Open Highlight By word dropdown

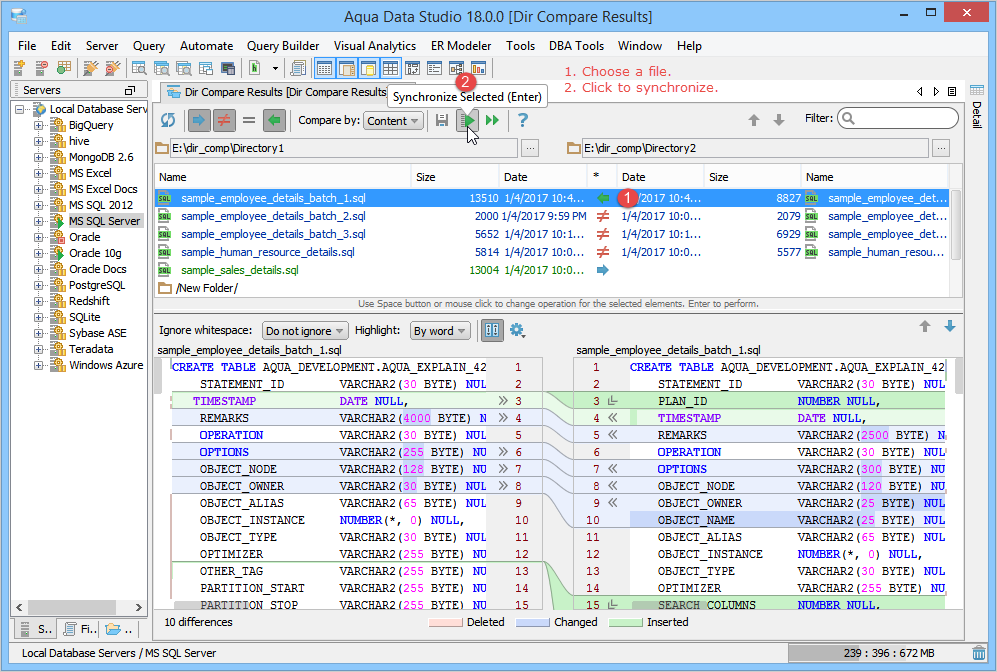[440, 331]
